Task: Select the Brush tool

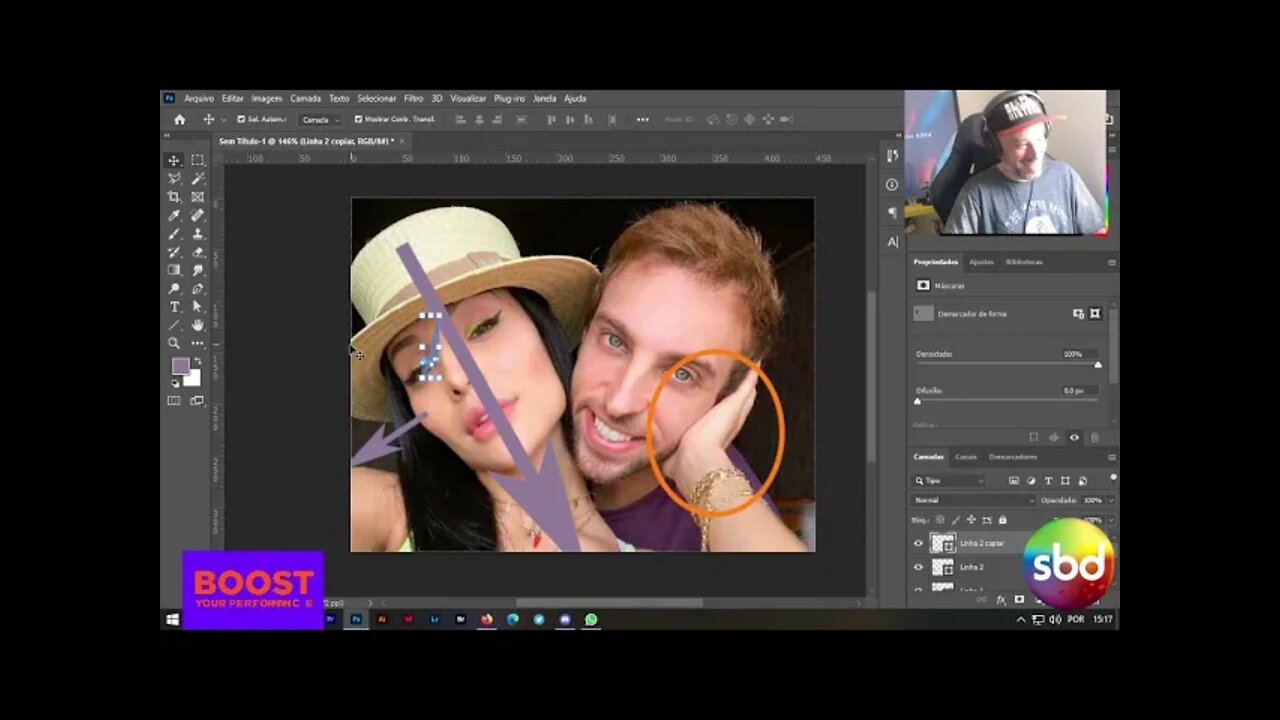Action: point(174,234)
